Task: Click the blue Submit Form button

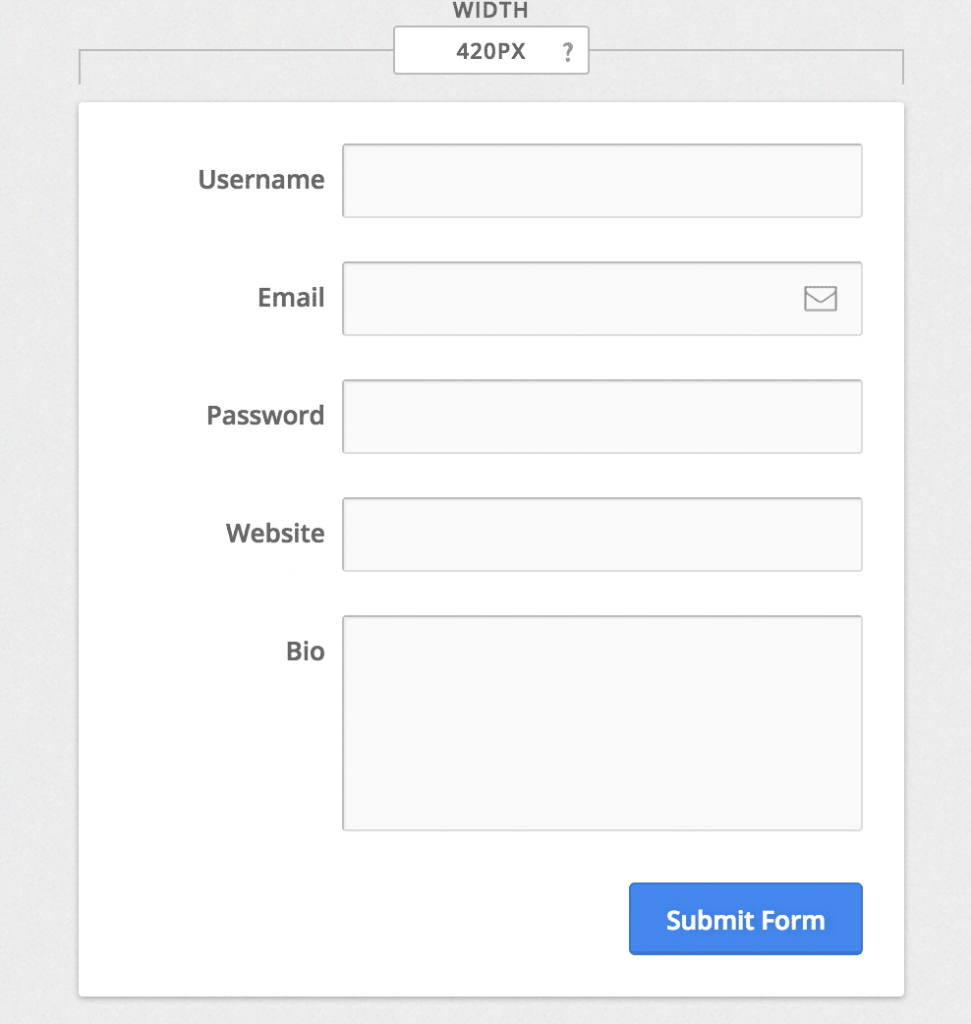Action: (745, 919)
